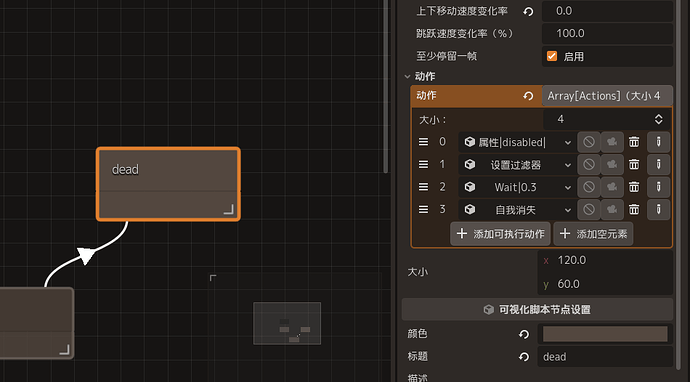Click 添加空元素 button
This screenshot has height=382, width=690.
593,234
